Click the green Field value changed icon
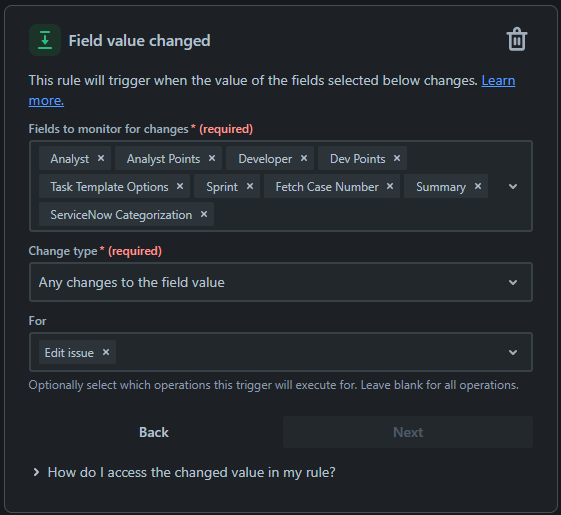Screen dimensions: 561x515 pyautogui.click(x=45, y=40)
